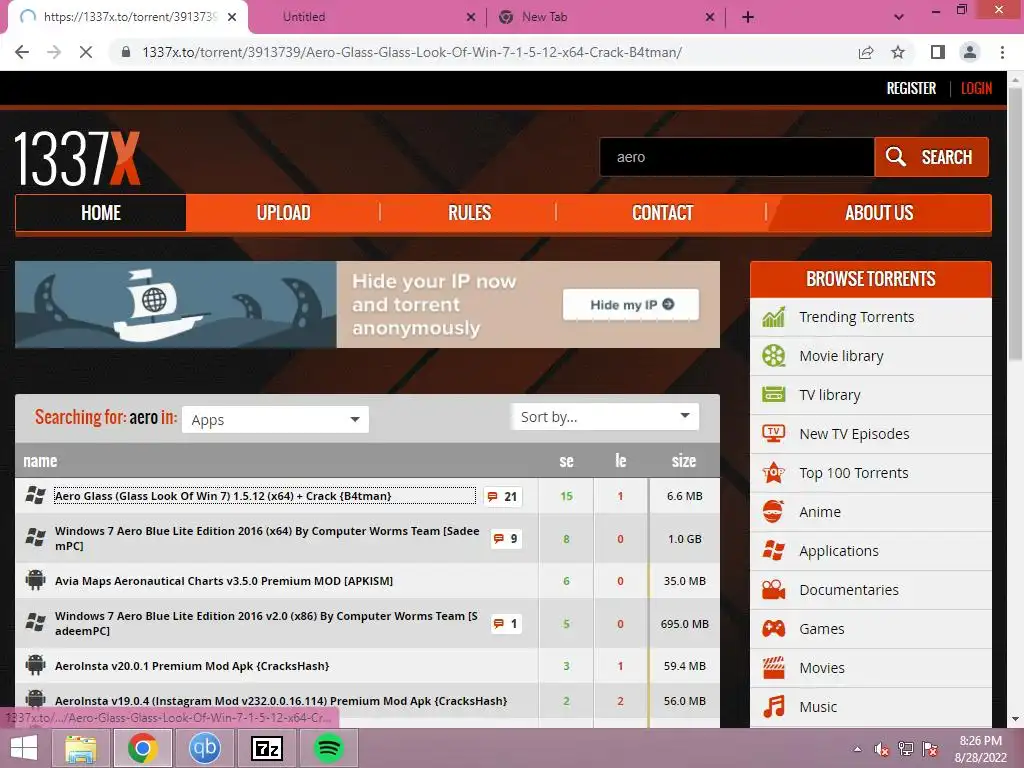Click the 1.0 GB size cell

tap(684, 539)
